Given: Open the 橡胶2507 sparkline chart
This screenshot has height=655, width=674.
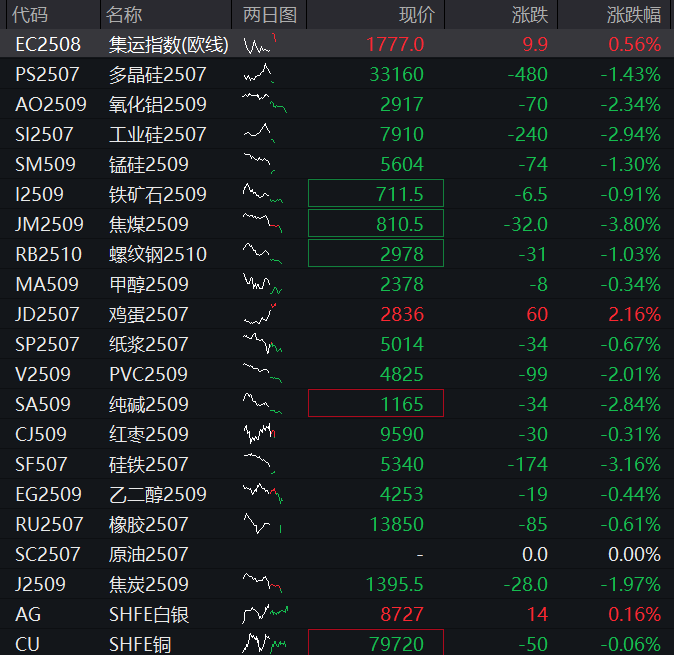Looking at the screenshot, I should (263, 523).
